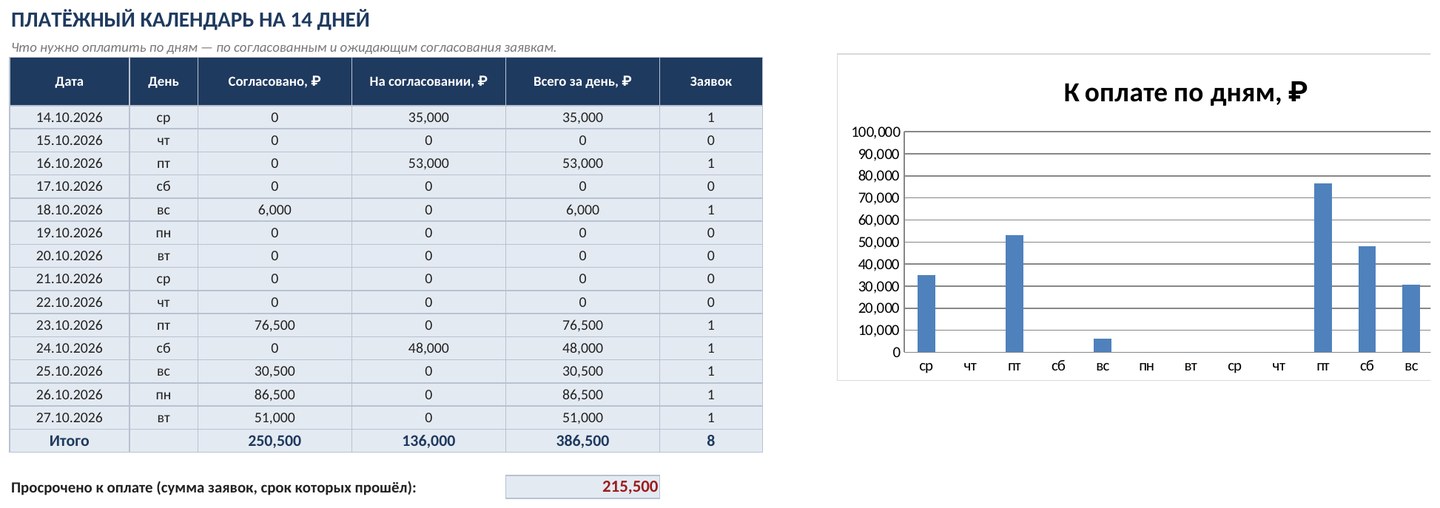Select the Согласовано total 250,500
The image size is (1440, 508).
pyautogui.click(x=274, y=440)
